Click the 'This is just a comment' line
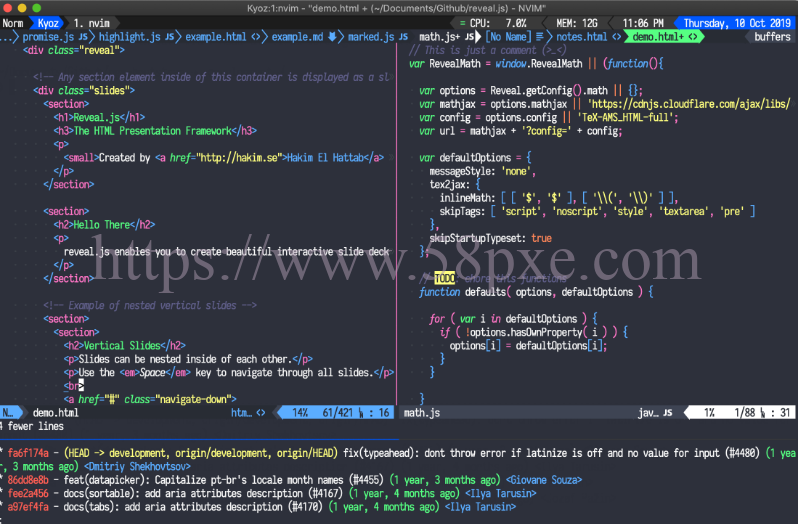Viewport: 798px width, 524px height. pos(487,50)
